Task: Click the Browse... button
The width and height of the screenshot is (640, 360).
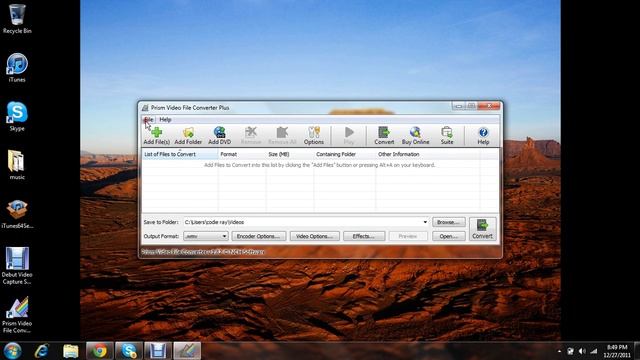Action: 449,222
